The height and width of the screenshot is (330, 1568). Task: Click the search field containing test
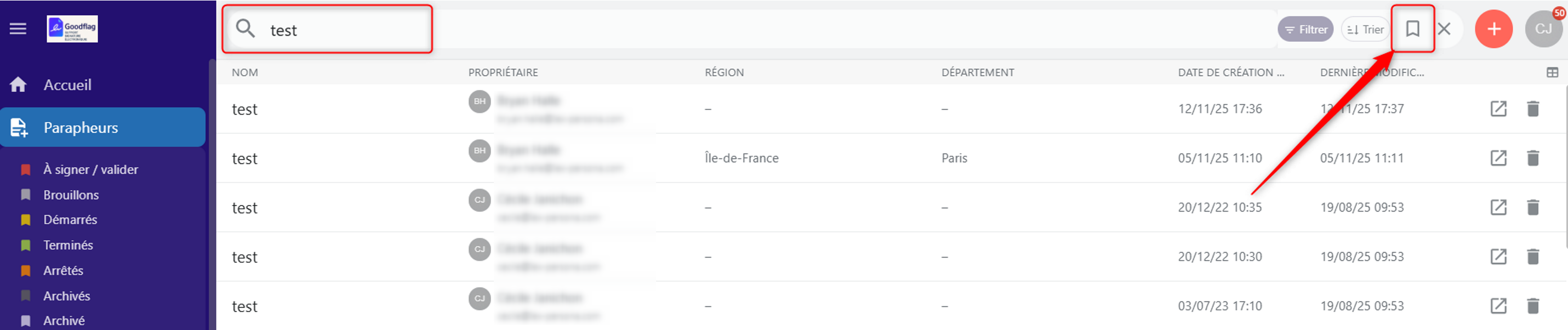pyautogui.click(x=328, y=29)
